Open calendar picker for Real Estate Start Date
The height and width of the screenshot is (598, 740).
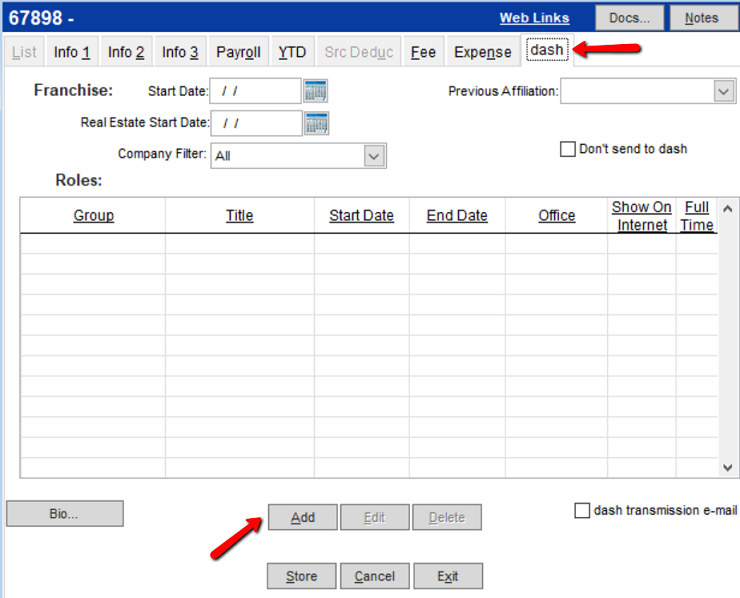pyautogui.click(x=317, y=123)
